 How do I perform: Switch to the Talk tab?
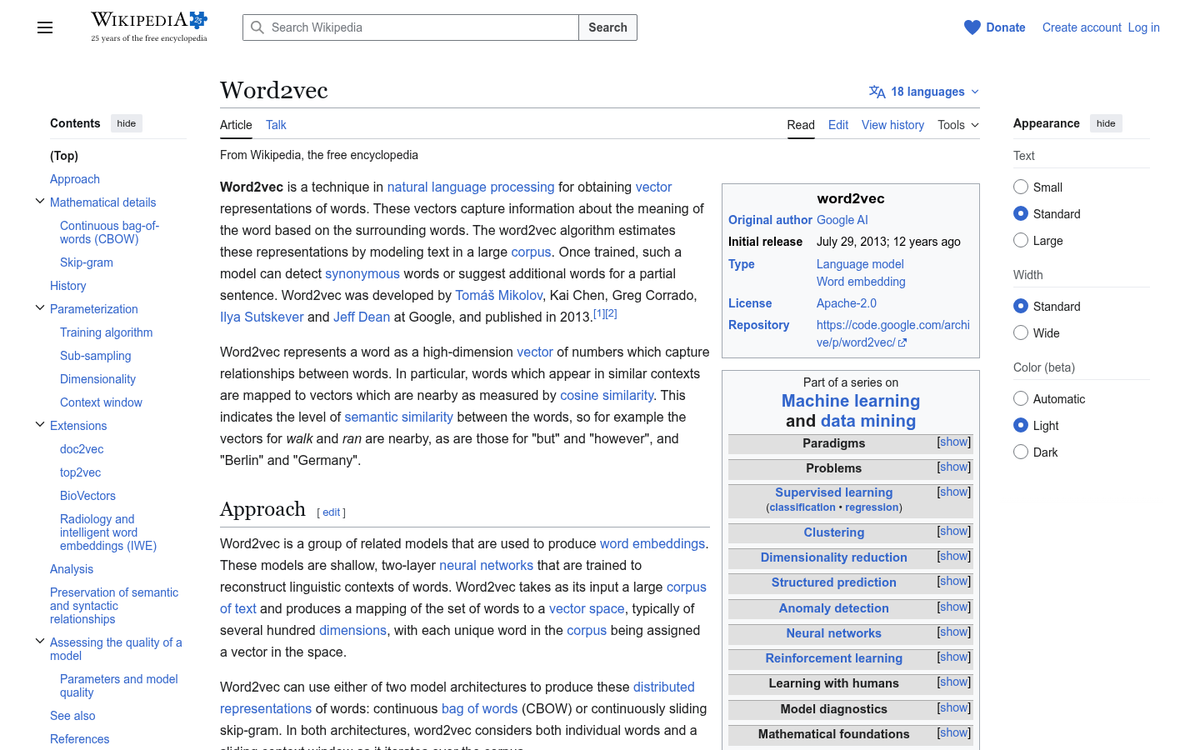(276, 125)
